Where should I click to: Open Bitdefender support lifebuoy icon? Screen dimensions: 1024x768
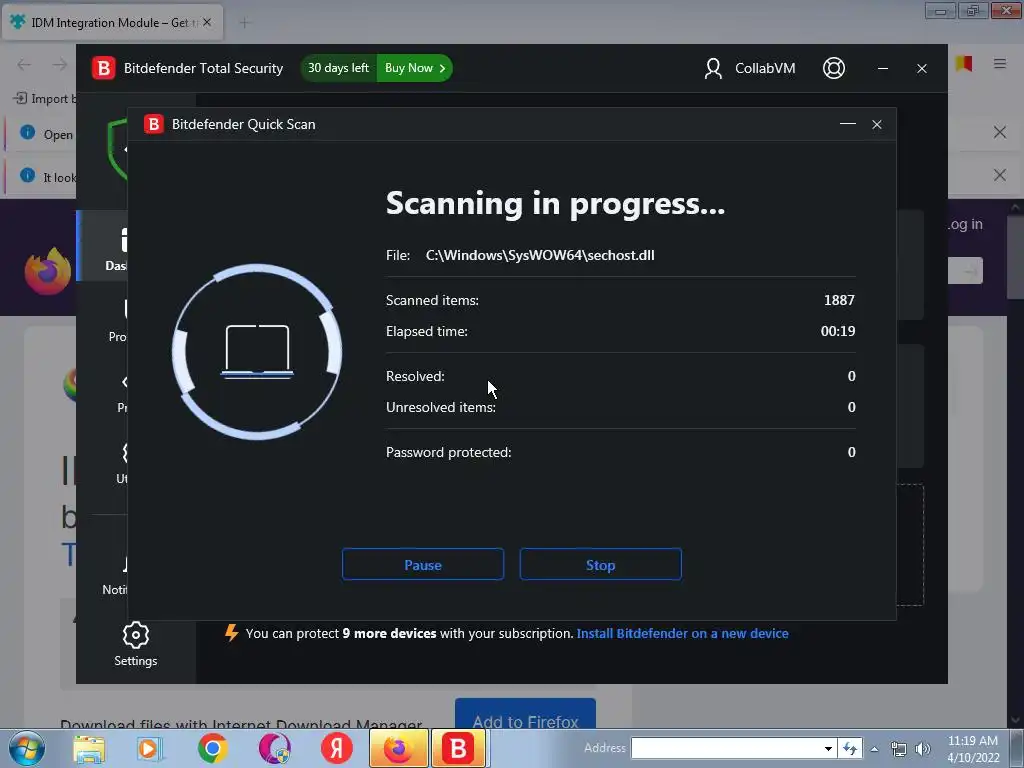[x=834, y=68]
